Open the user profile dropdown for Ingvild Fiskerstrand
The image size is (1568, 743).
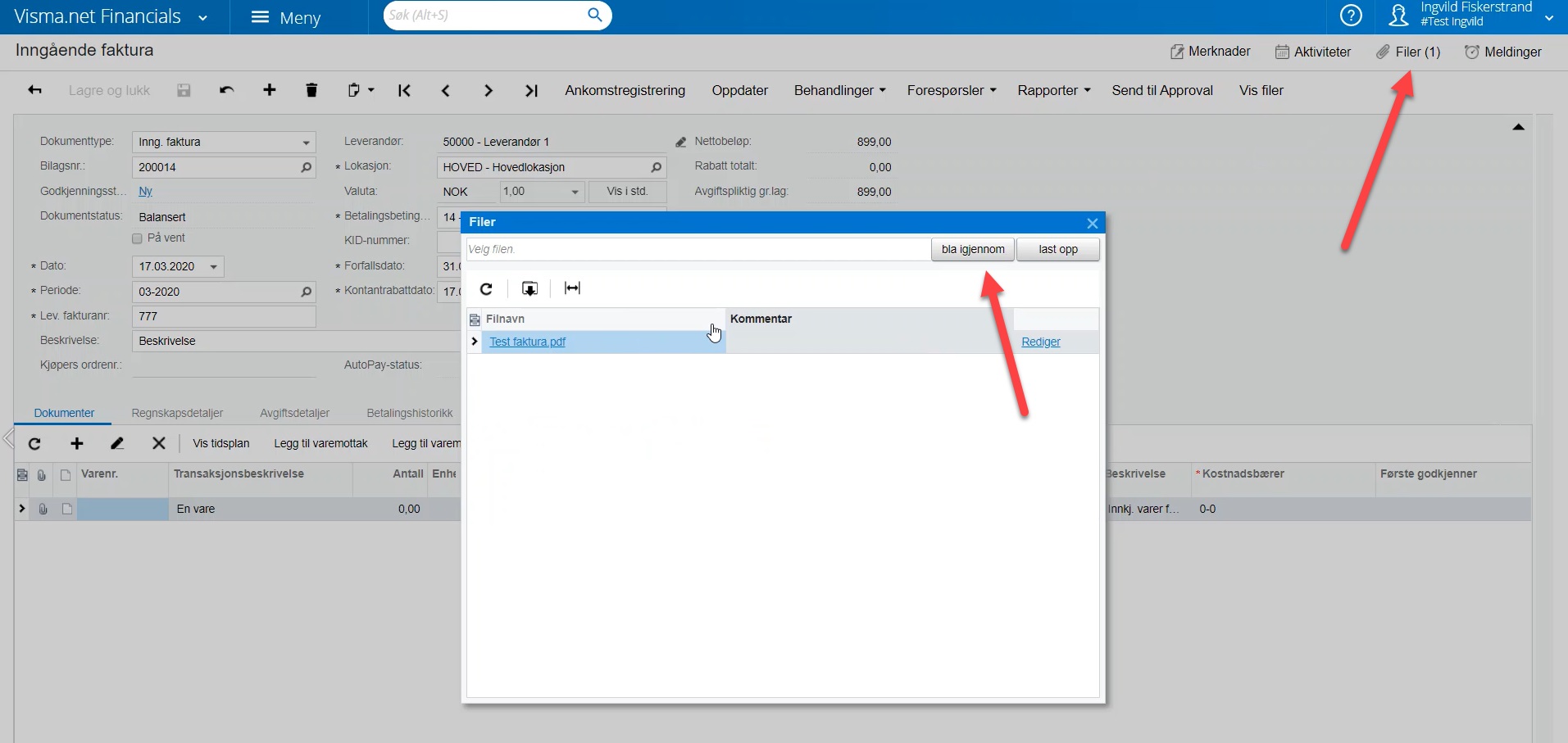point(1548,17)
